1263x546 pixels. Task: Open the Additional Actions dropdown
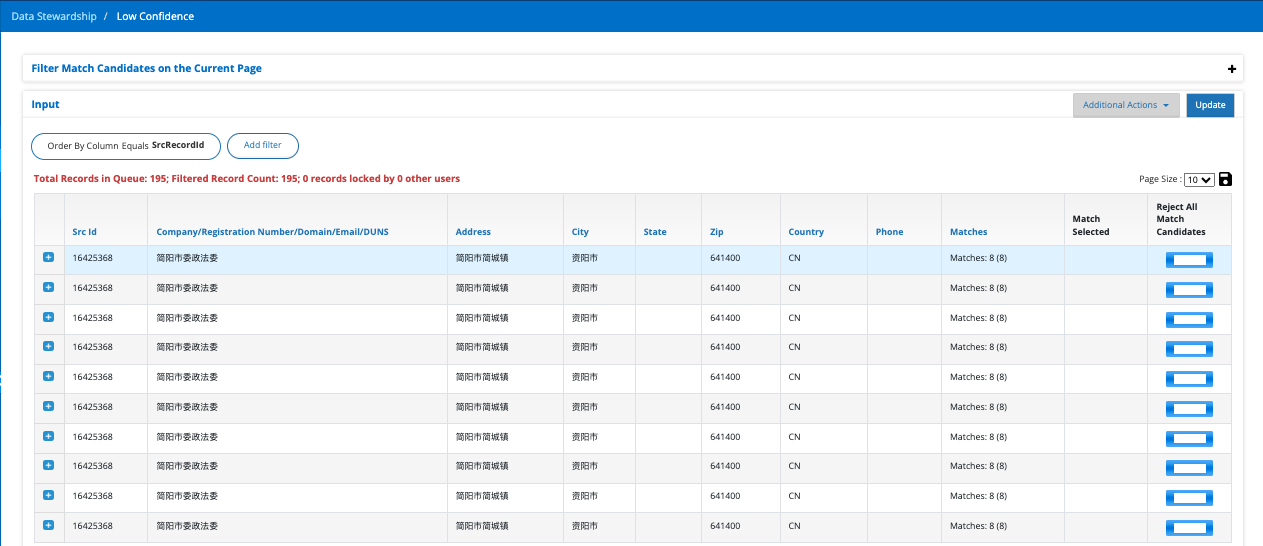pyautogui.click(x=1126, y=105)
